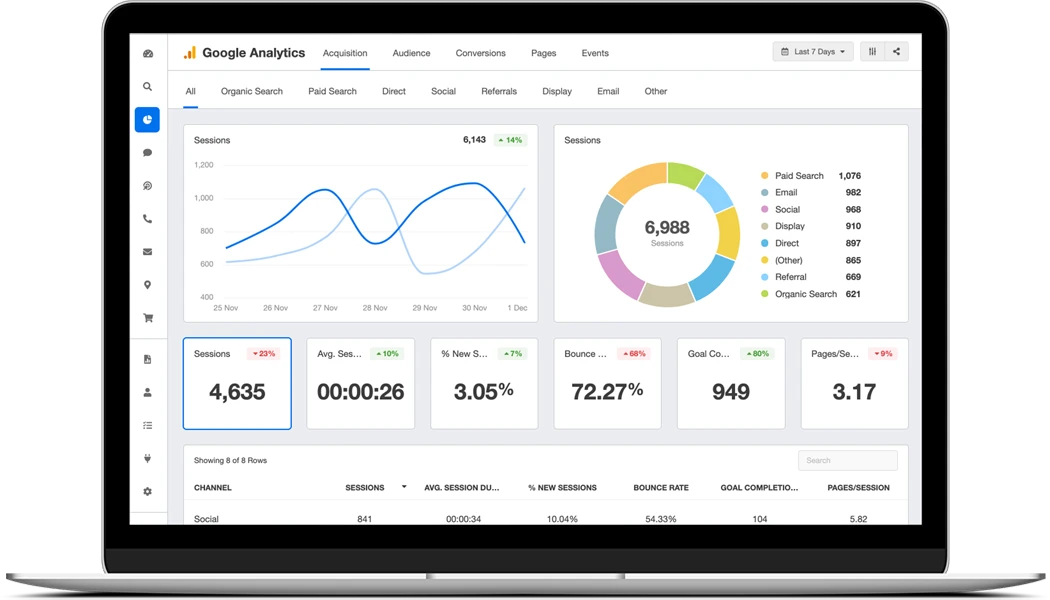The image size is (1050, 600).
Task: Click the location pin icon in sidebar
Action: 147,284
